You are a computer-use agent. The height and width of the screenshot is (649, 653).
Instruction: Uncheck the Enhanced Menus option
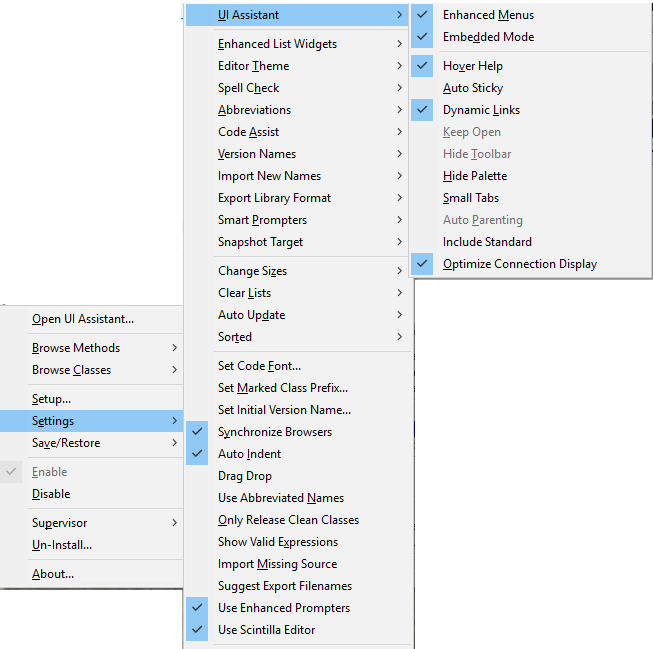[x=488, y=15]
